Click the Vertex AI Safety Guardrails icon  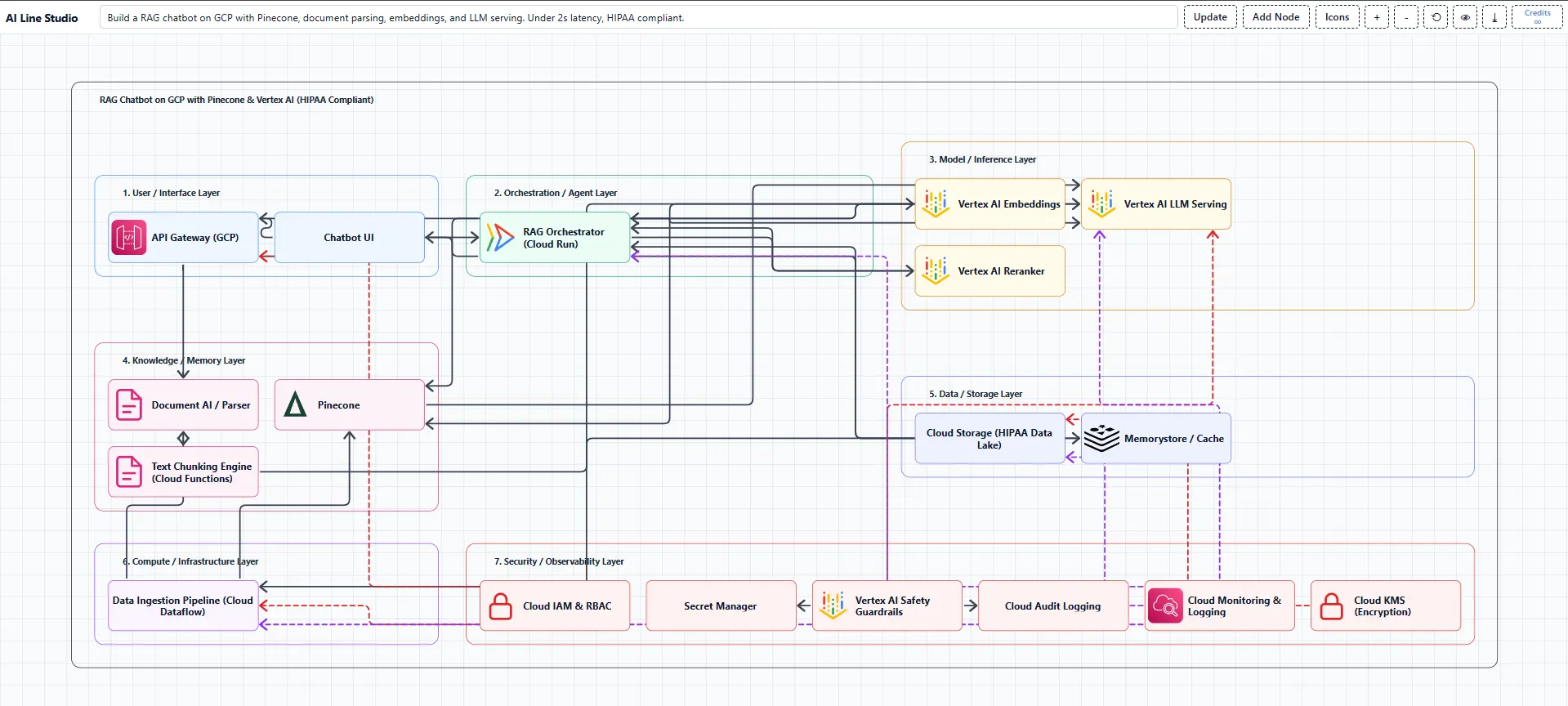pyautogui.click(x=833, y=605)
